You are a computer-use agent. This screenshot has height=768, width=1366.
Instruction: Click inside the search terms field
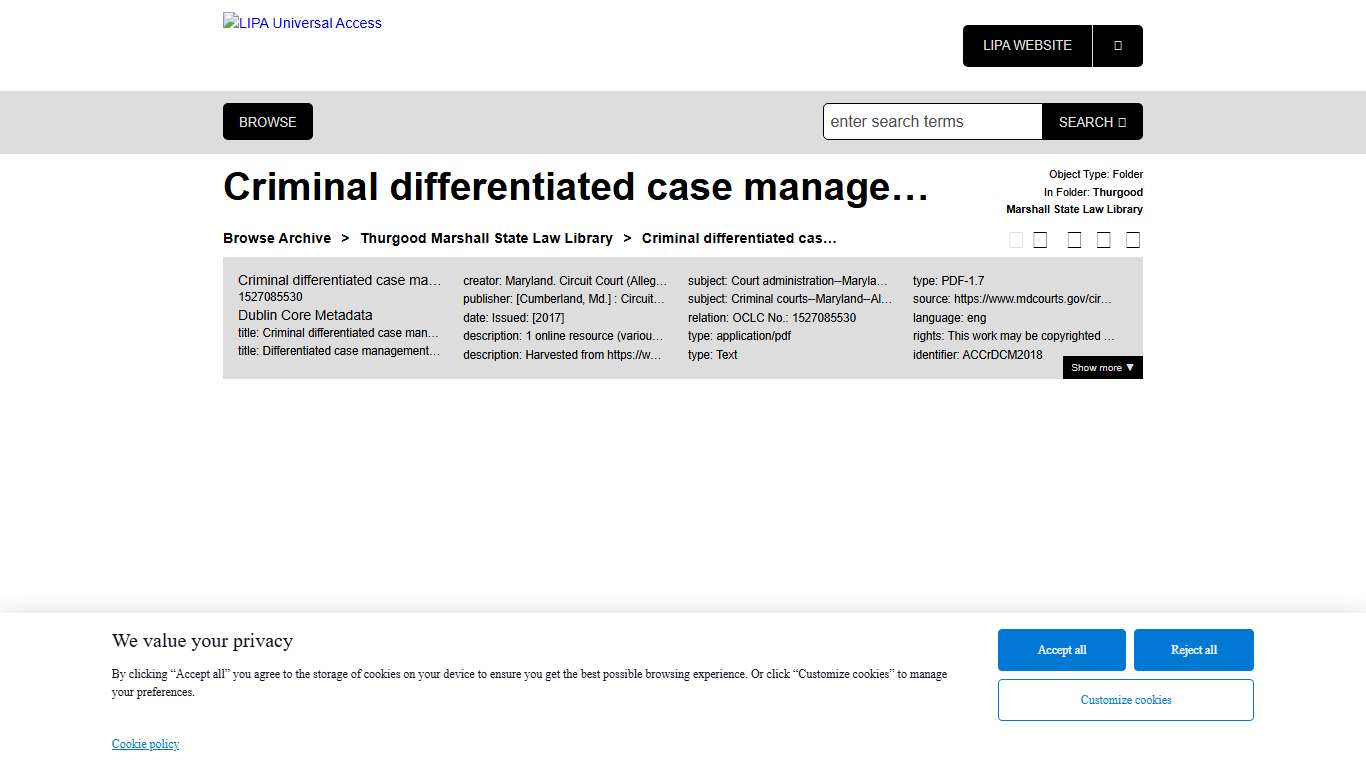(x=931, y=121)
